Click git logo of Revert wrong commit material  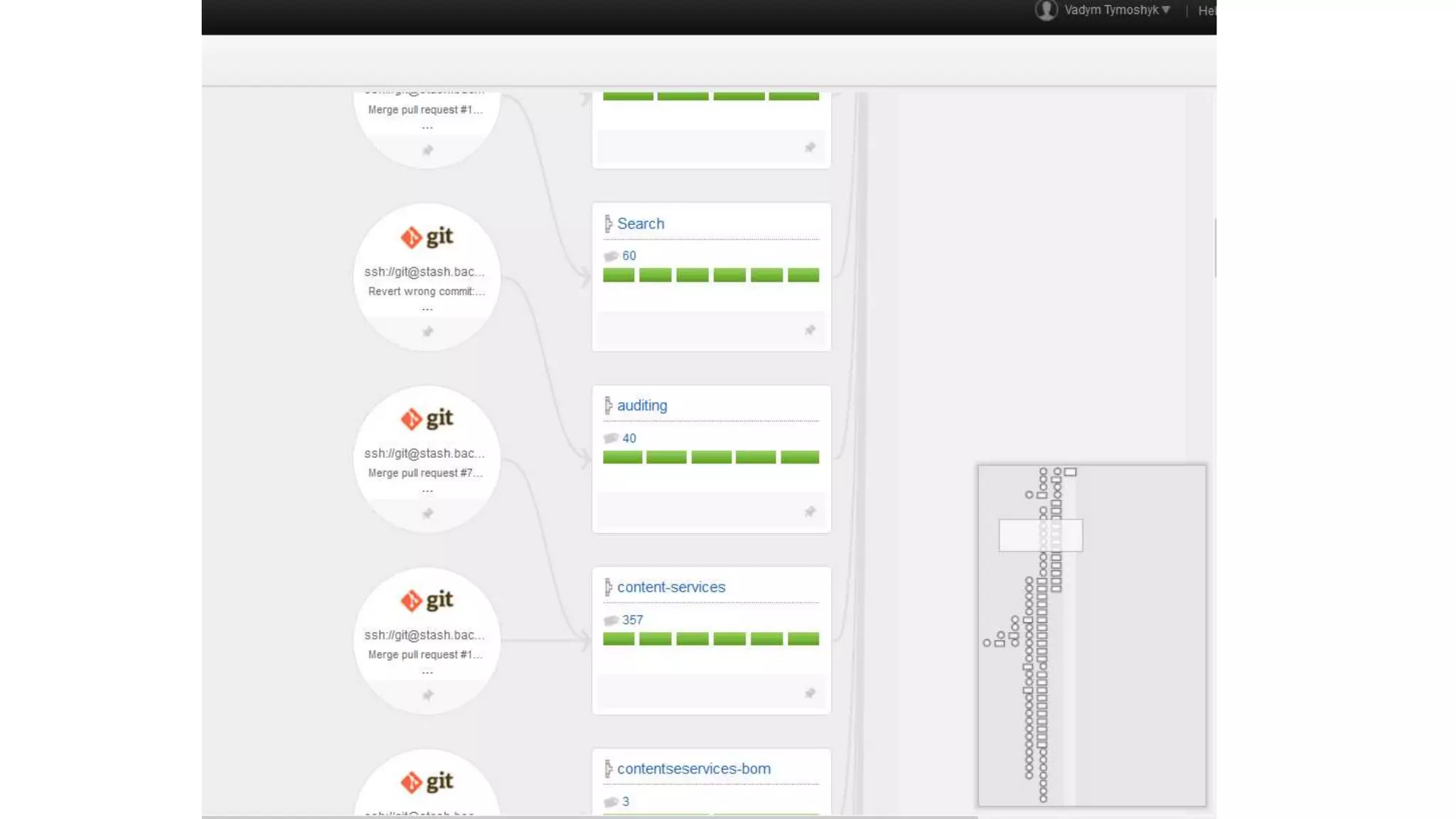pos(427,237)
